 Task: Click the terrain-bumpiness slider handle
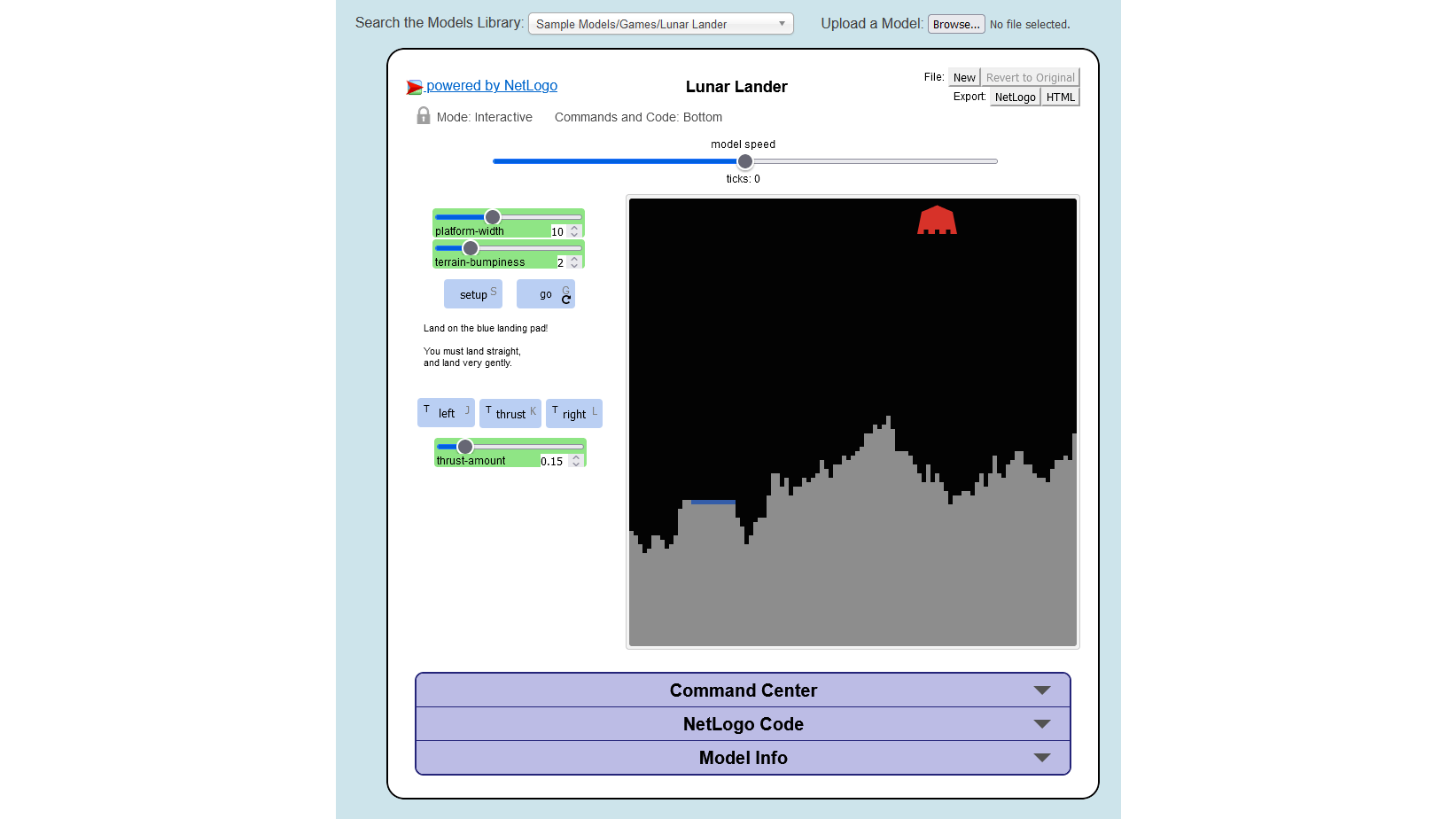pyautogui.click(x=471, y=248)
